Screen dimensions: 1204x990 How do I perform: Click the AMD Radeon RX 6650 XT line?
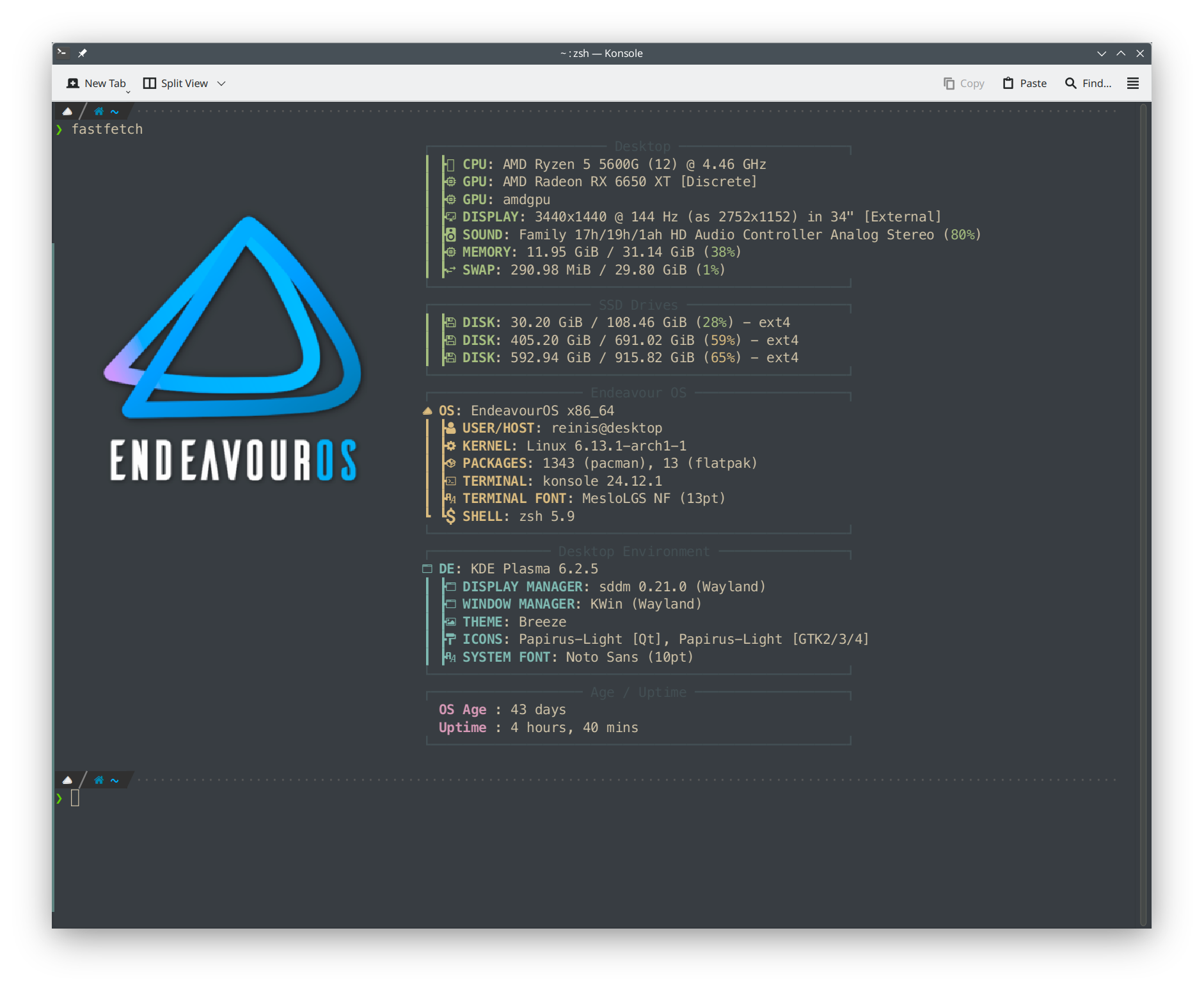pos(600,182)
